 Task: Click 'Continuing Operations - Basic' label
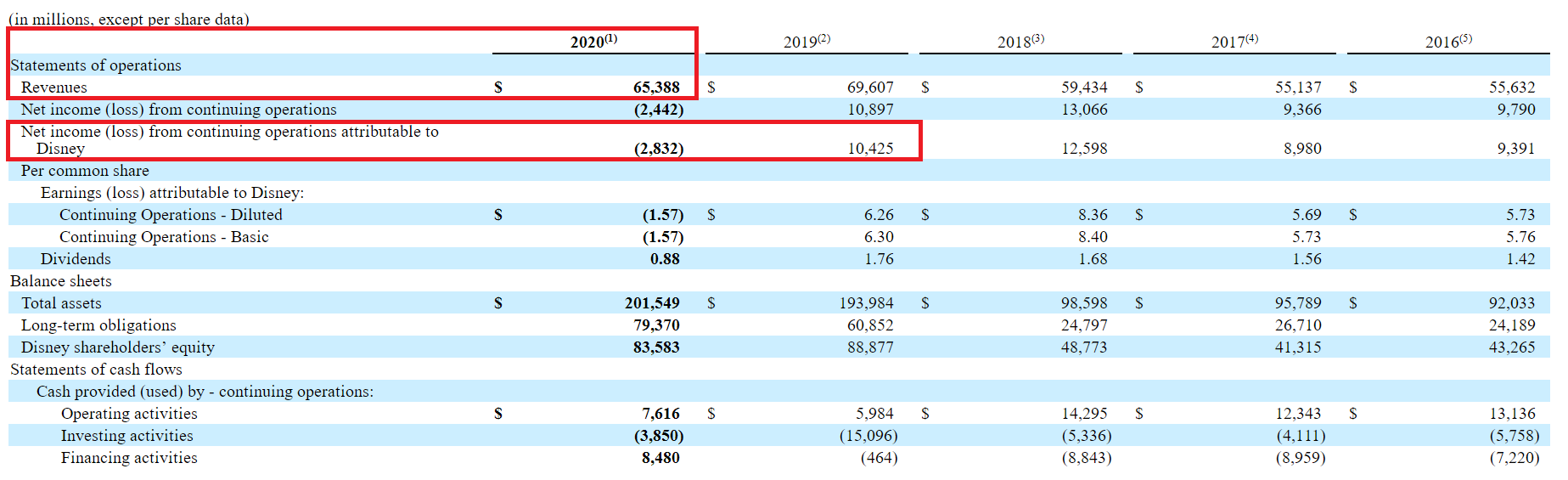click(x=164, y=237)
